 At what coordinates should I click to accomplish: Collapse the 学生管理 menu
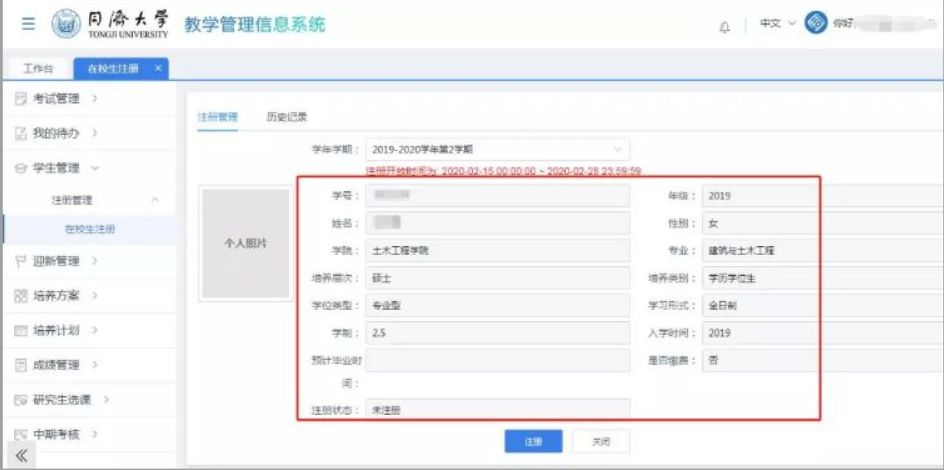point(95,168)
